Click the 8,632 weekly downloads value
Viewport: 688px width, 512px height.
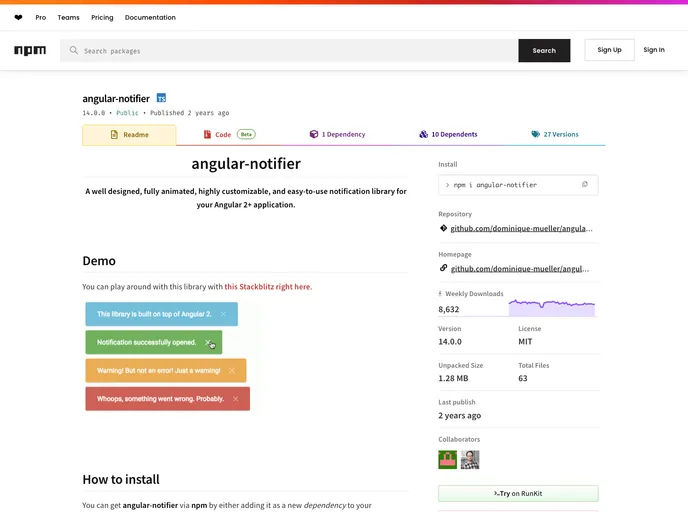pyautogui.click(x=448, y=309)
